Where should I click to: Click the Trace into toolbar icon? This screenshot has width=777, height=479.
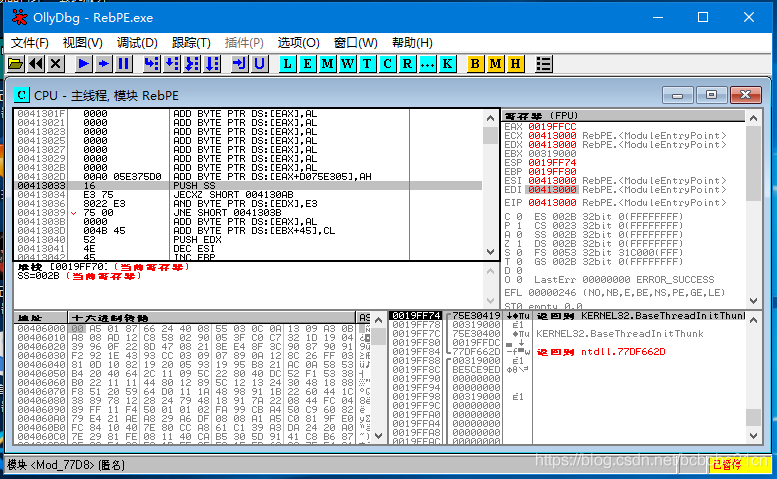pos(192,63)
